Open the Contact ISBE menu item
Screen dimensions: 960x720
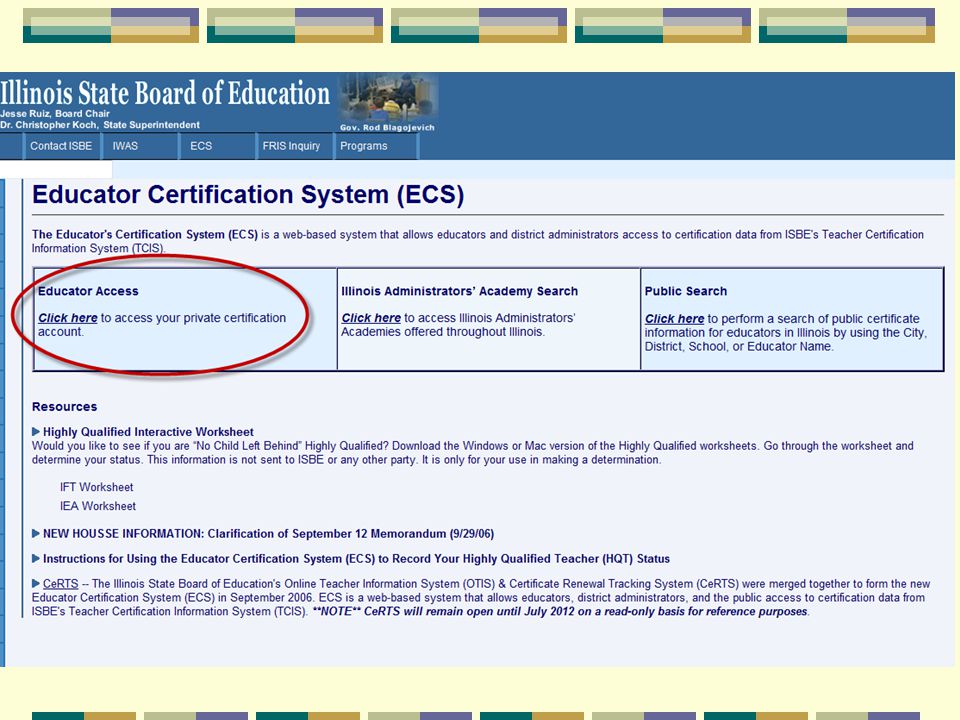point(61,146)
